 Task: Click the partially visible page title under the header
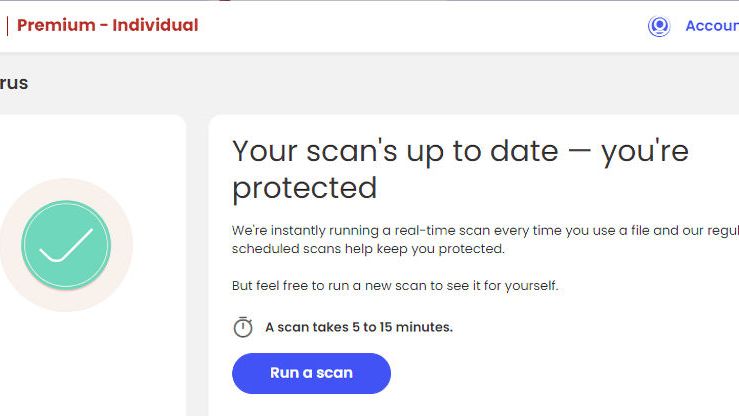point(14,83)
